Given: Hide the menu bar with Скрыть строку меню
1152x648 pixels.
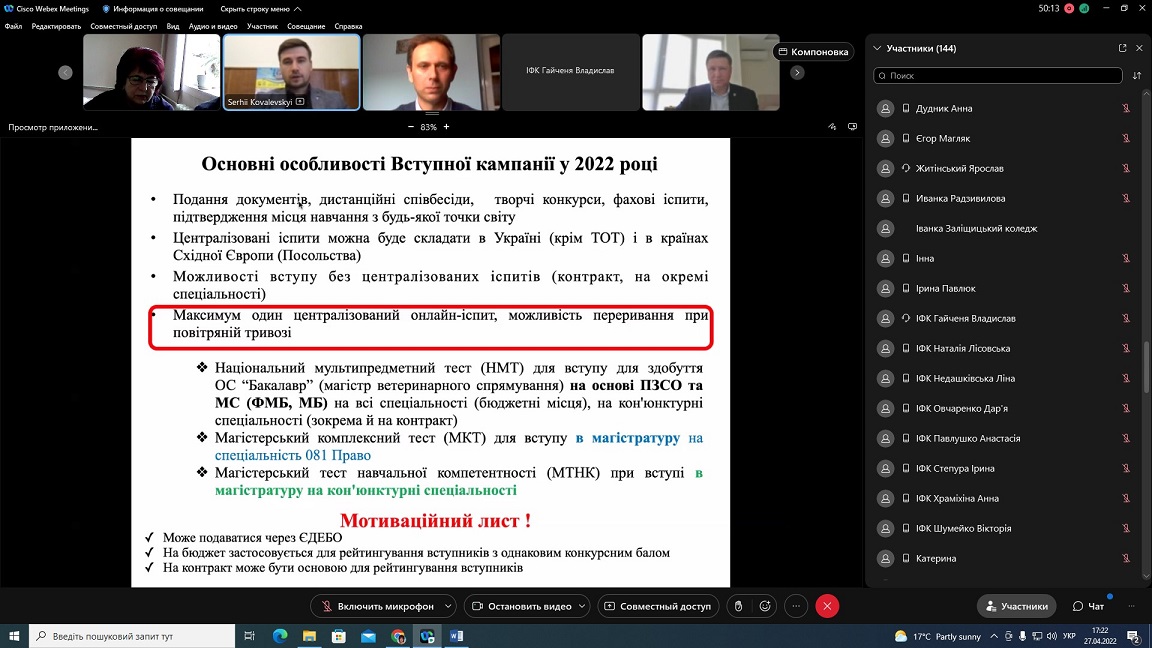Looking at the screenshot, I should (261, 9).
